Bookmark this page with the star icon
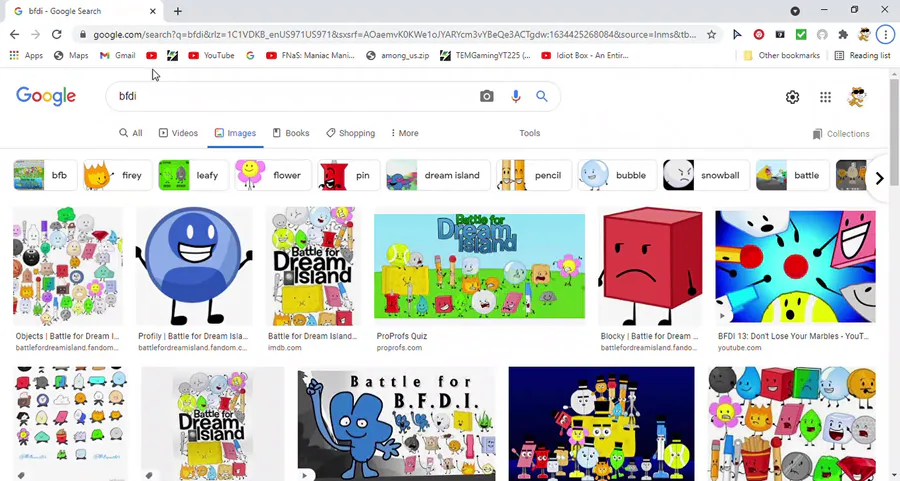 coord(711,34)
